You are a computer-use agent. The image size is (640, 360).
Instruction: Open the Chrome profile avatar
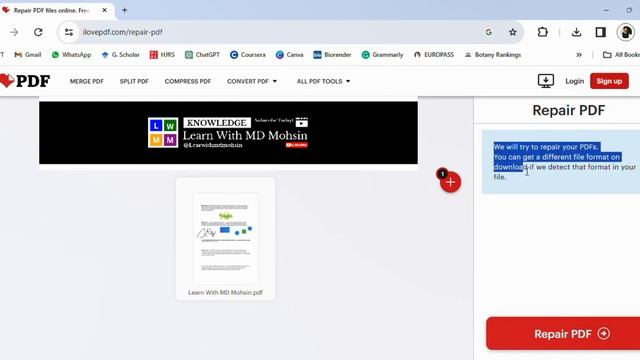tap(625, 32)
